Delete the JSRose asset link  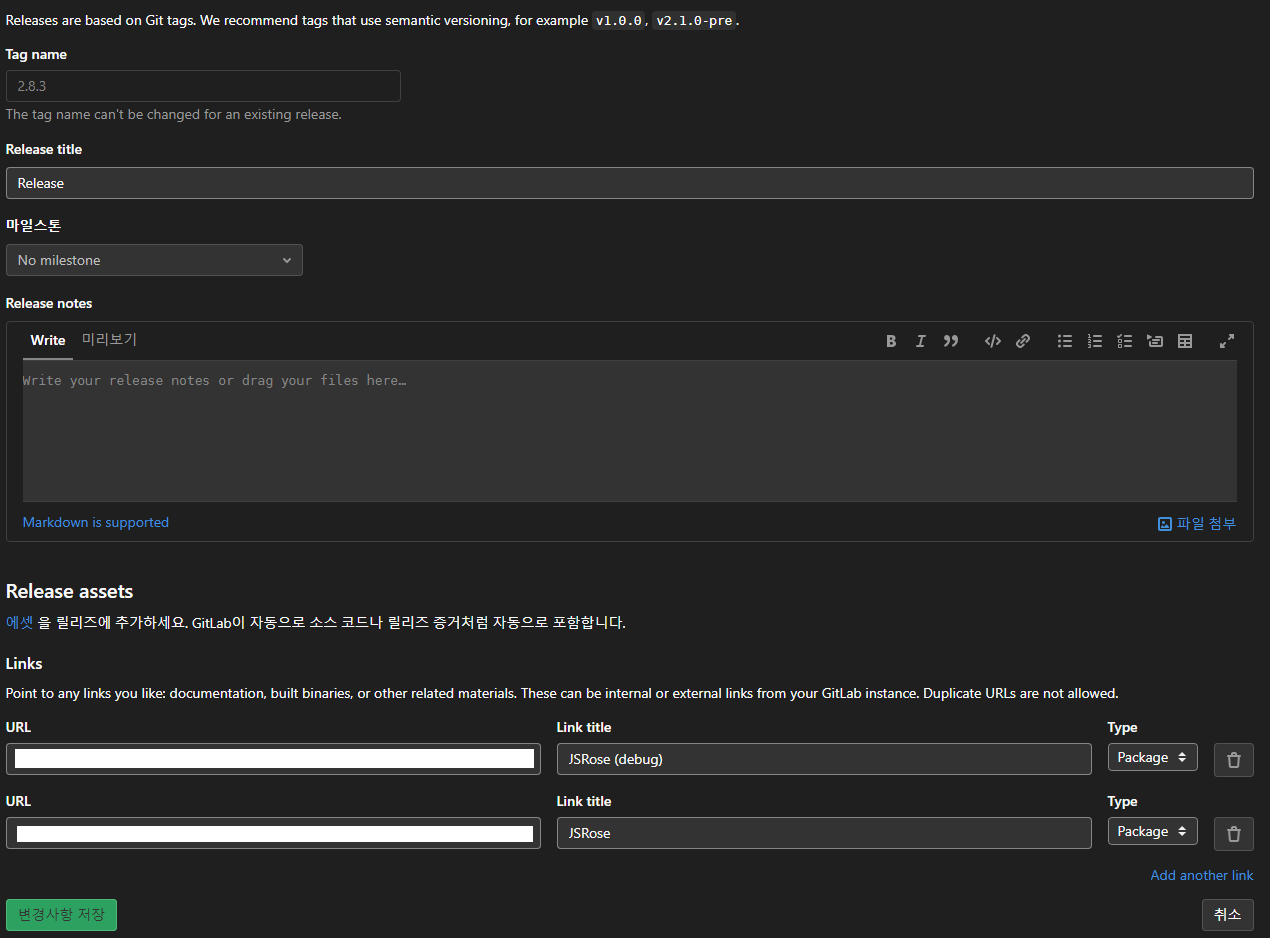pyautogui.click(x=1233, y=833)
